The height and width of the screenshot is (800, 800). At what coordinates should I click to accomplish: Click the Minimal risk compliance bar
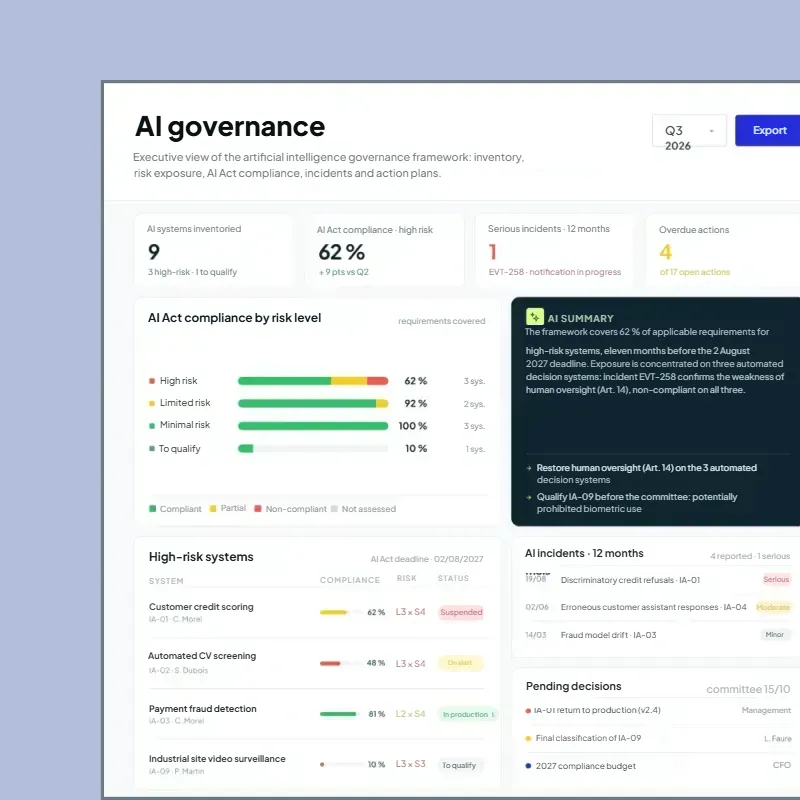pos(313,426)
